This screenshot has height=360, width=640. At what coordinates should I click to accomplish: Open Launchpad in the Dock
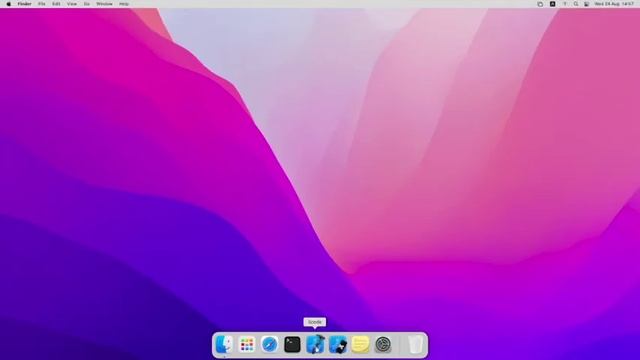(x=247, y=344)
